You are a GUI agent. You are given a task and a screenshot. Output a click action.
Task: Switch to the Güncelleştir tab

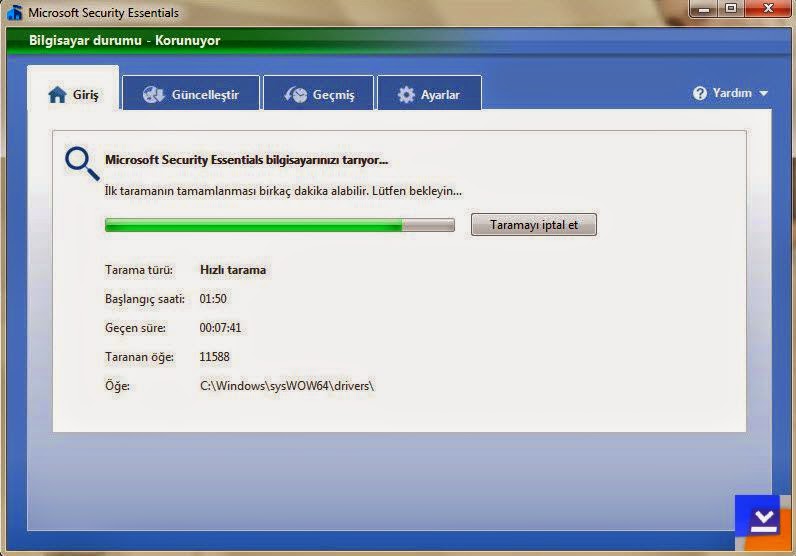point(191,93)
